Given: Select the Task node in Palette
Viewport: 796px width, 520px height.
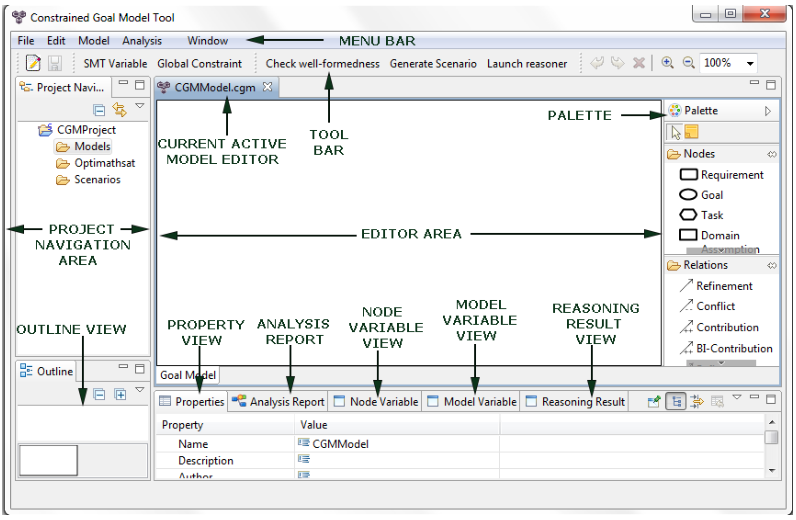Looking at the screenshot, I should point(701,215).
